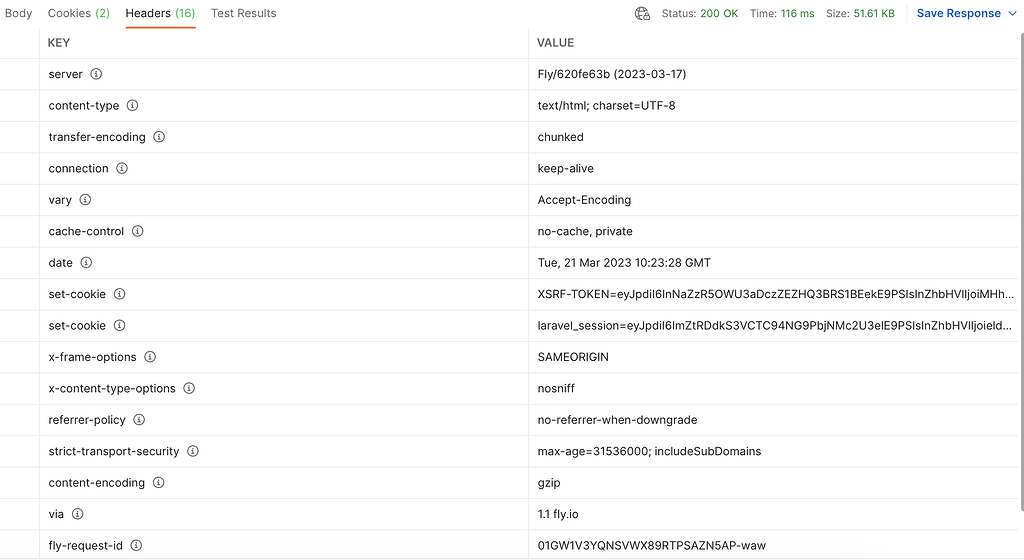Click the globe network icon near Status
Image resolution: width=1024 pixels, height=560 pixels.
click(x=642, y=14)
